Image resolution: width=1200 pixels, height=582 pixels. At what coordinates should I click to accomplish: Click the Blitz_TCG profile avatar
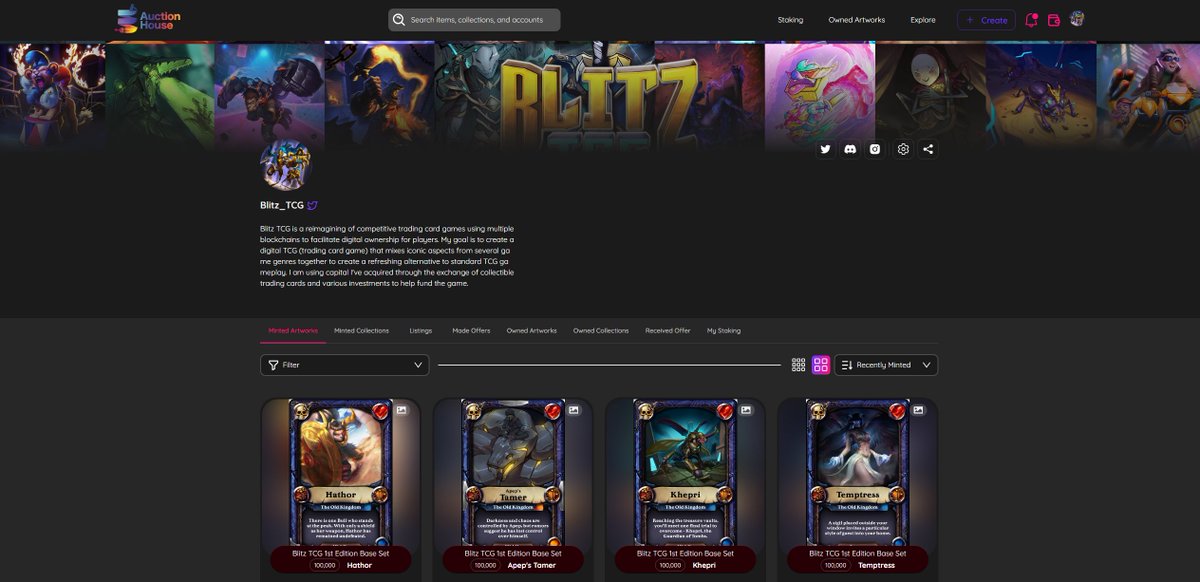(x=285, y=165)
